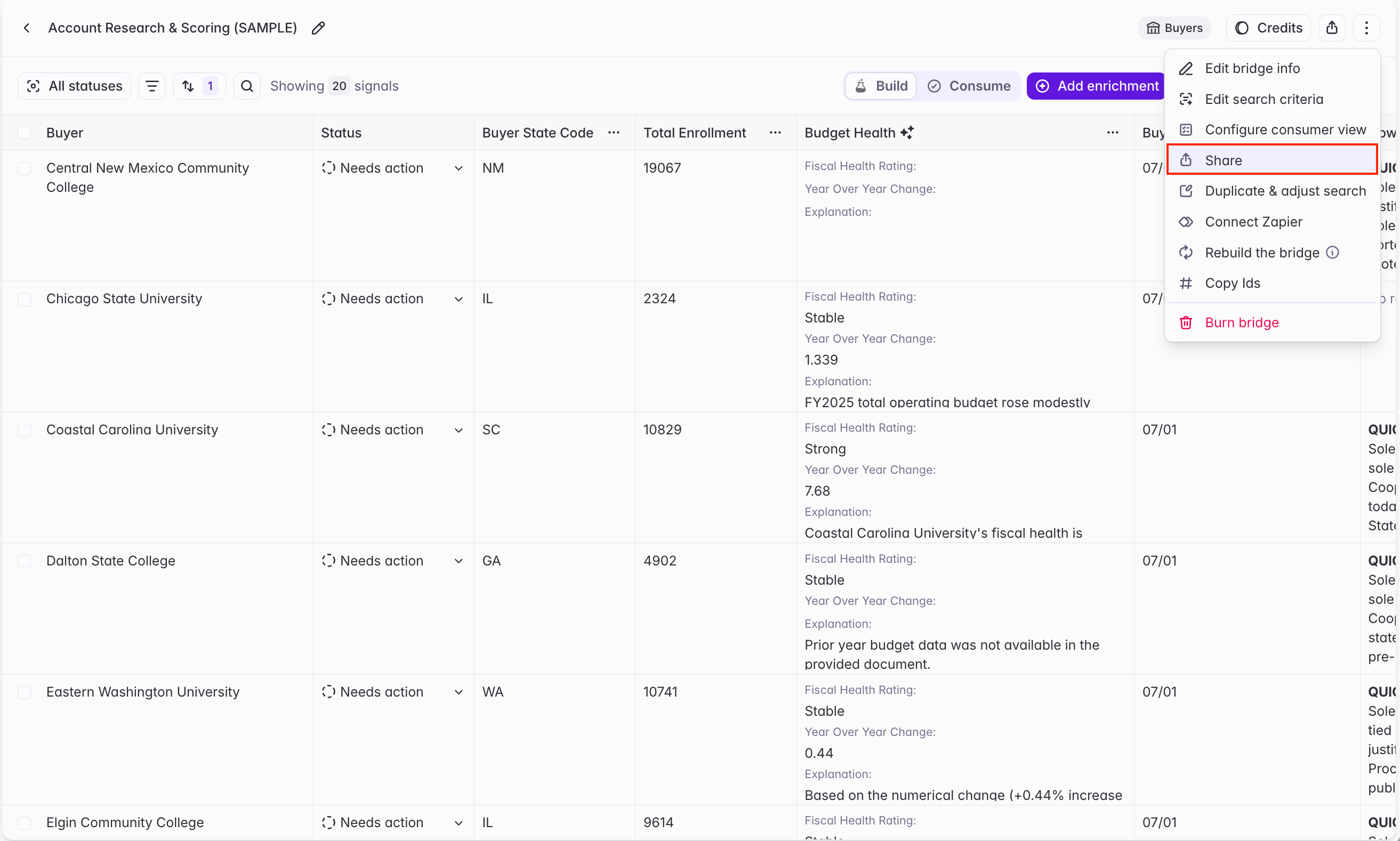
Task: Open the search magnifier icon
Action: point(246,86)
